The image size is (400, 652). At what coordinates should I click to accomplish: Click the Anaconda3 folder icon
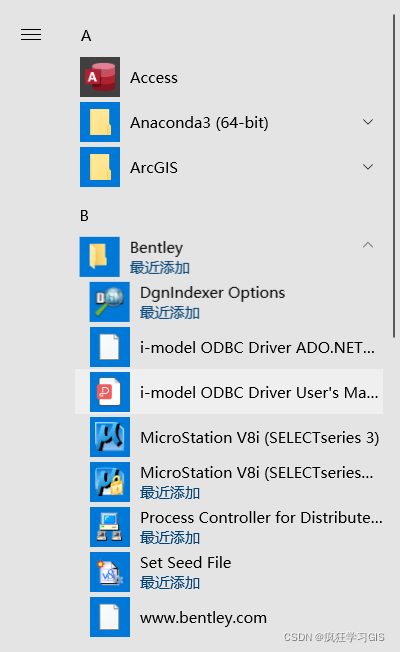click(100, 122)
